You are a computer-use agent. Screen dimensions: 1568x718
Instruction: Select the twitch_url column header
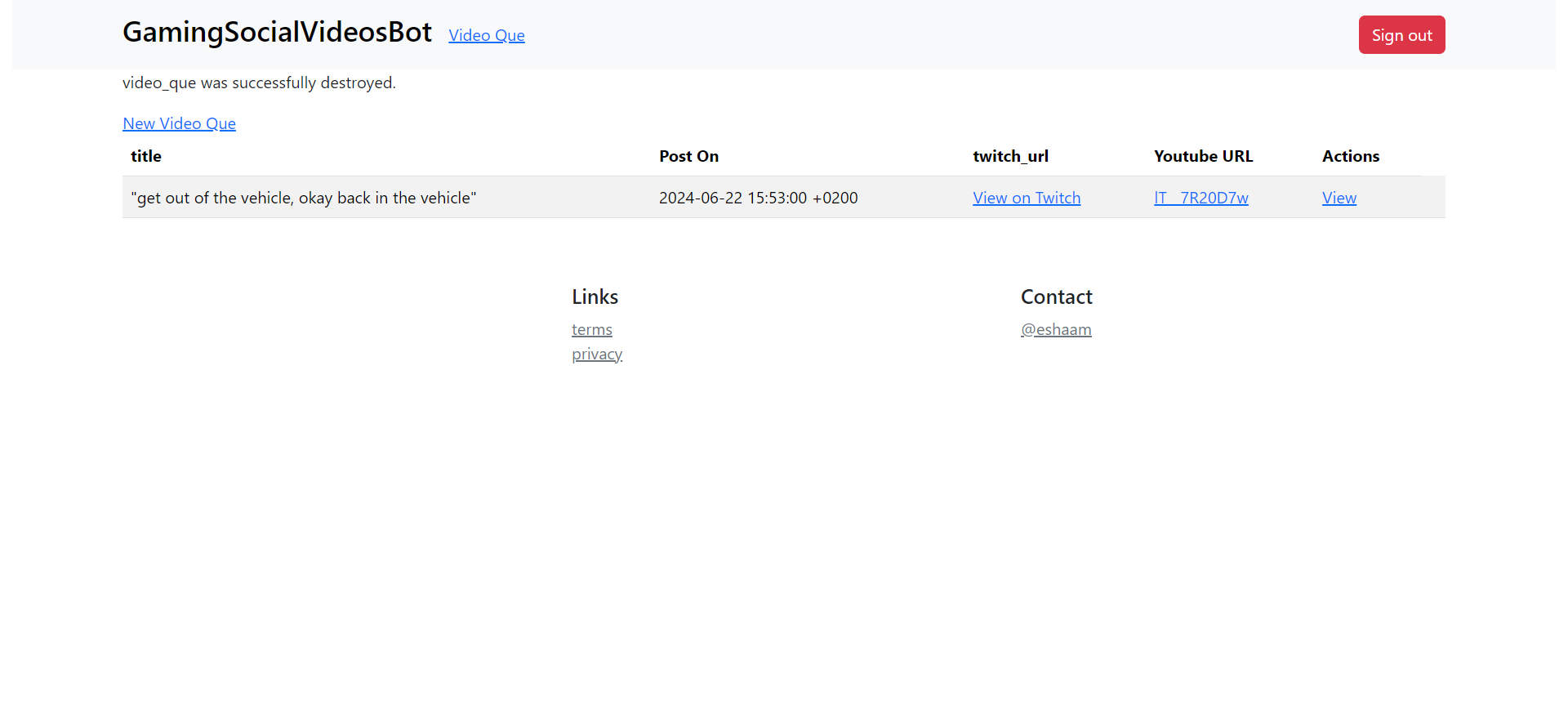click(x=1010, y=156)
